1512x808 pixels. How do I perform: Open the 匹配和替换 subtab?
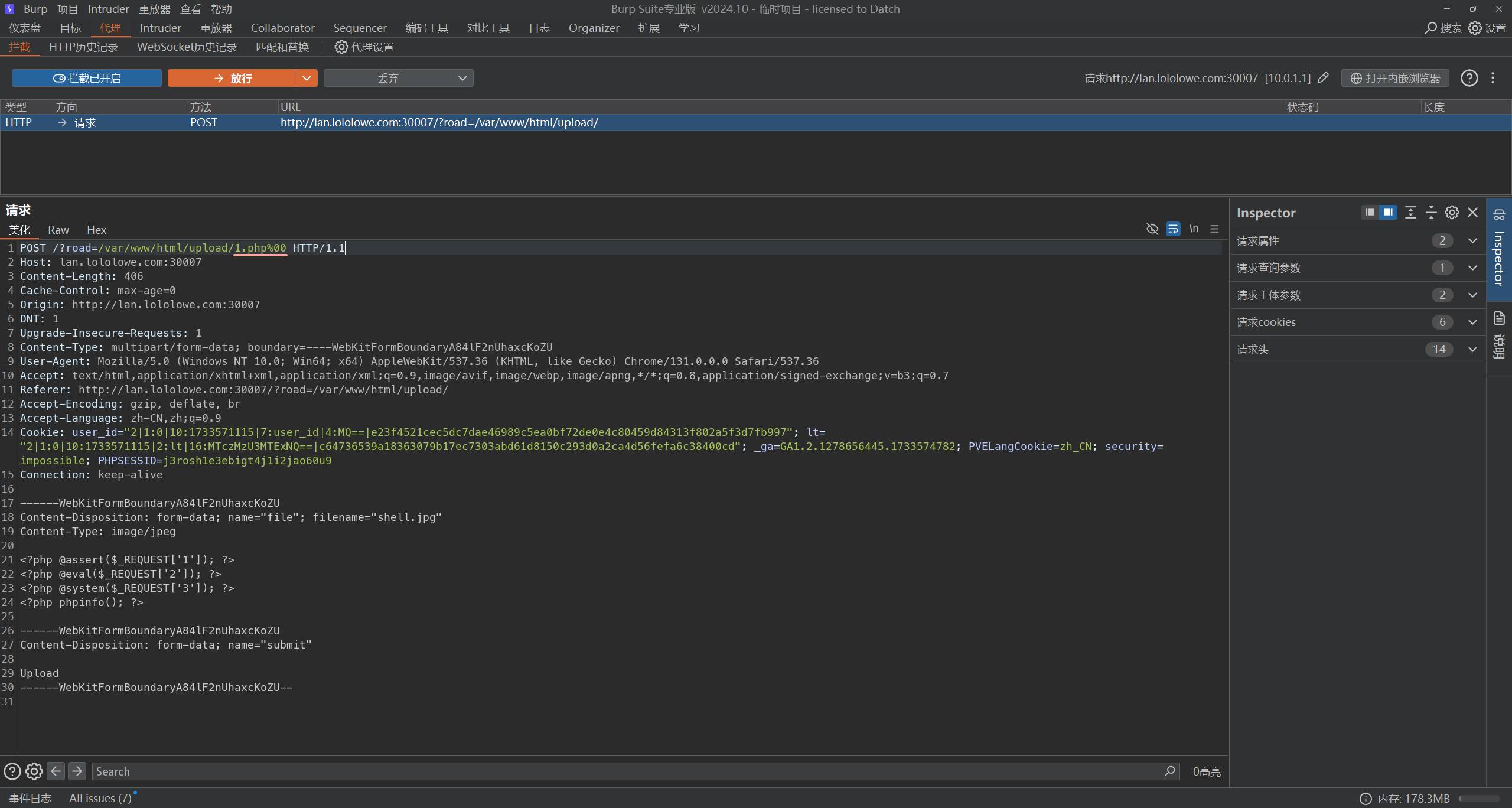(x=282, y=47)
